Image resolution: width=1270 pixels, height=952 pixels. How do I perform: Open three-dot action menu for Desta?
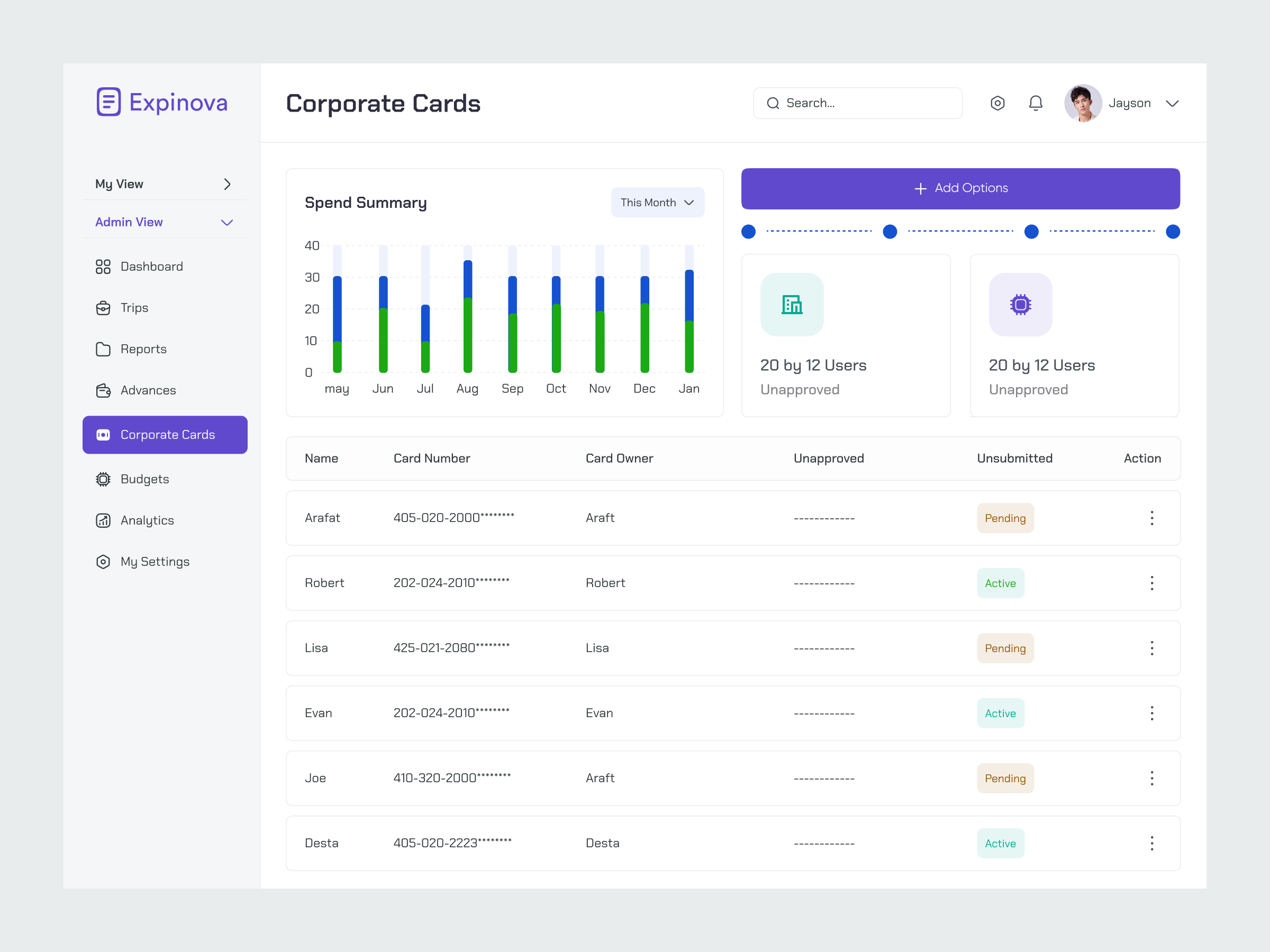[x=1151, y=843]
